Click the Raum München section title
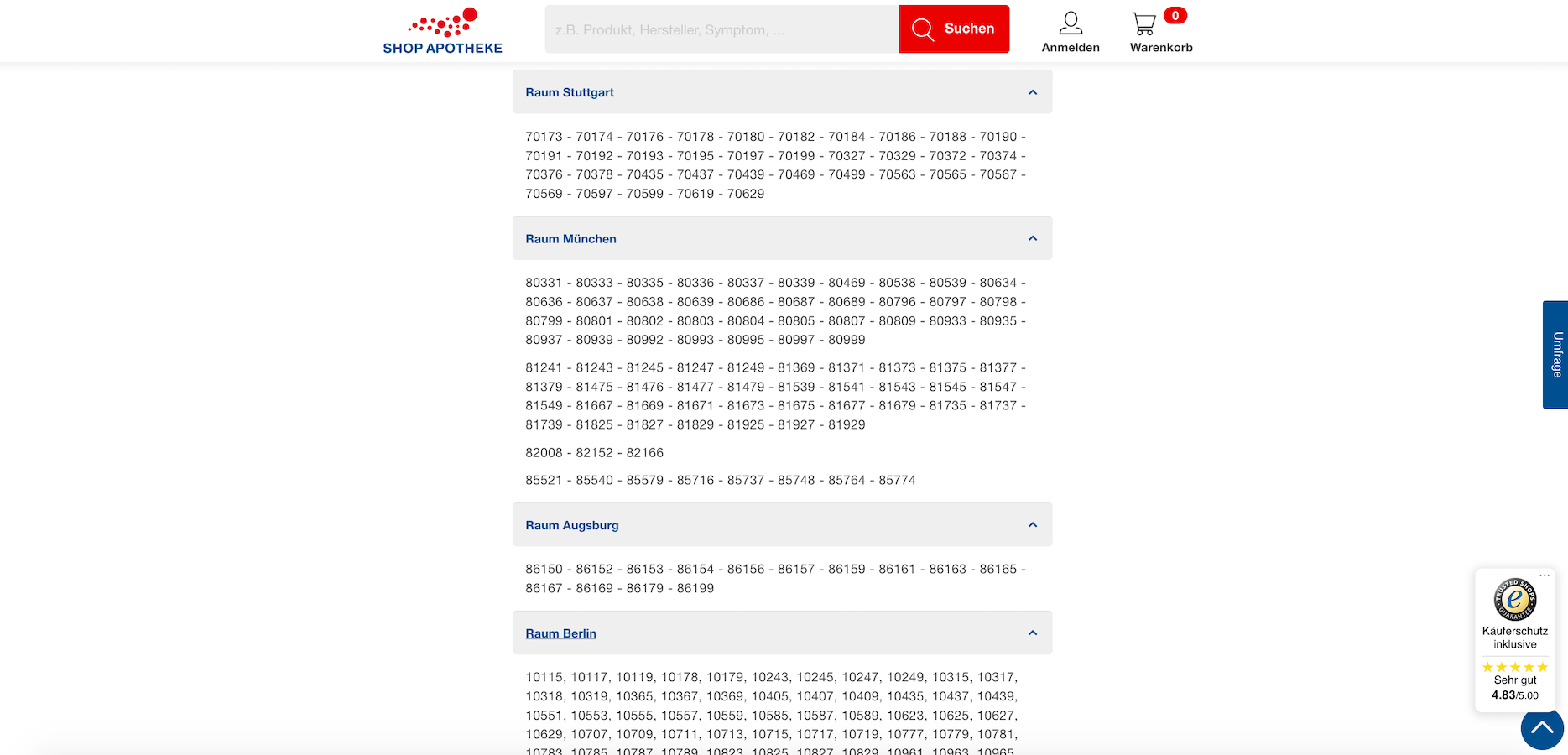1568x755 pixels. pyautogui.click(x=570, y=239)
